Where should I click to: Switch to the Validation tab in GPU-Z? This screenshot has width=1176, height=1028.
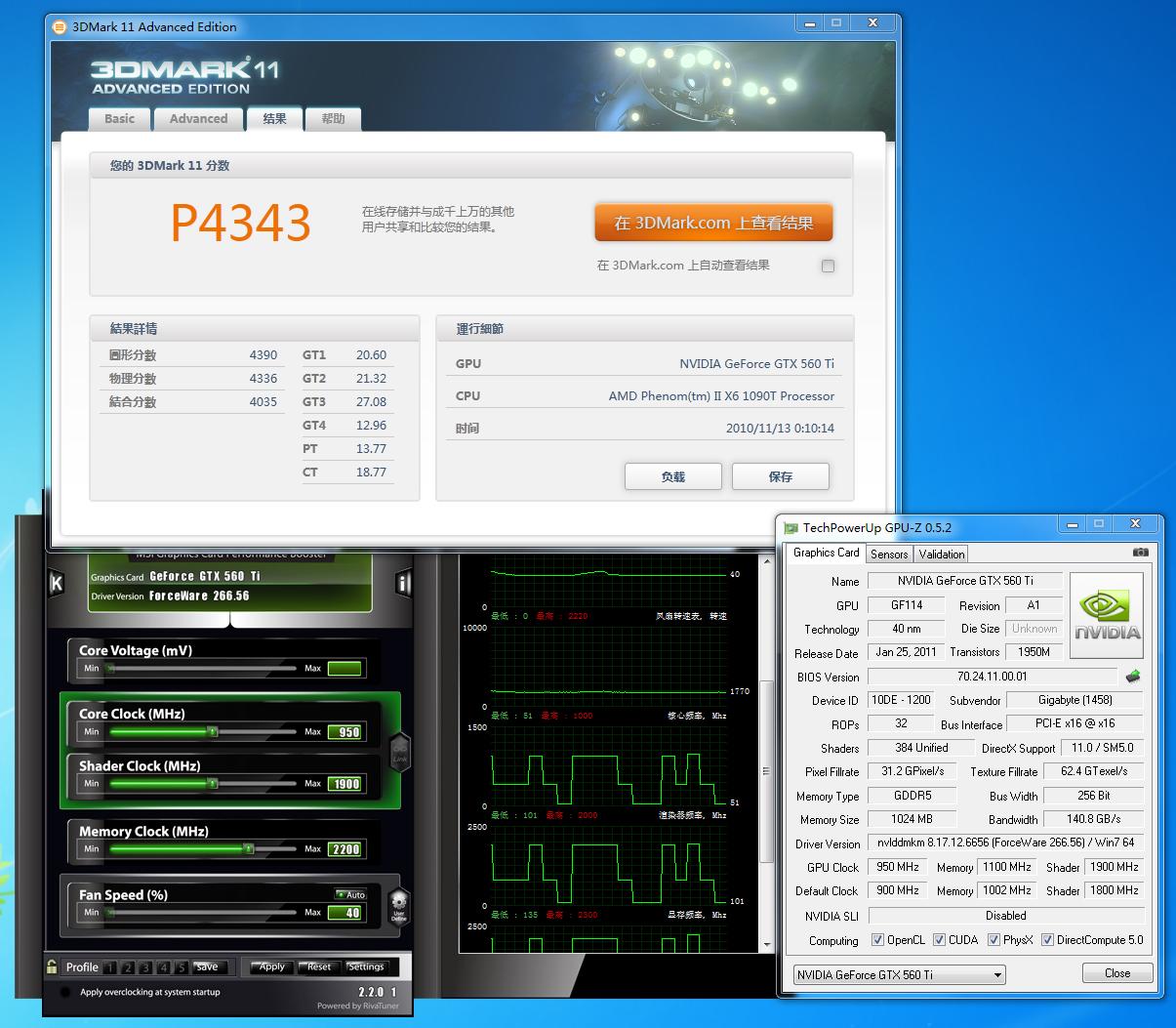(942, 554)
